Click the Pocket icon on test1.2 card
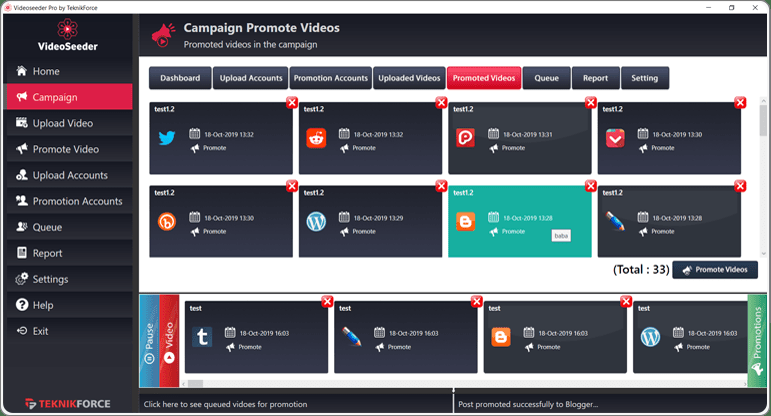 coord(615,138)
